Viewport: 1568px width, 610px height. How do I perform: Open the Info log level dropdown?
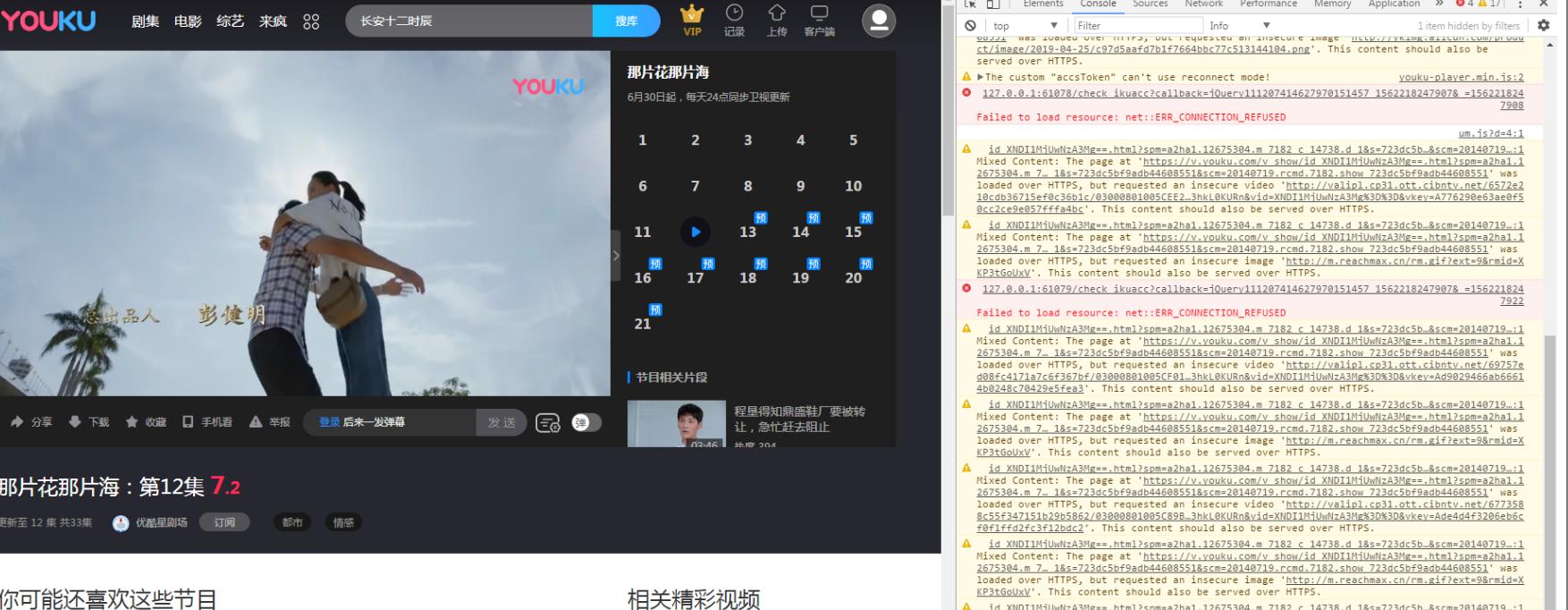click(1239, 26)
